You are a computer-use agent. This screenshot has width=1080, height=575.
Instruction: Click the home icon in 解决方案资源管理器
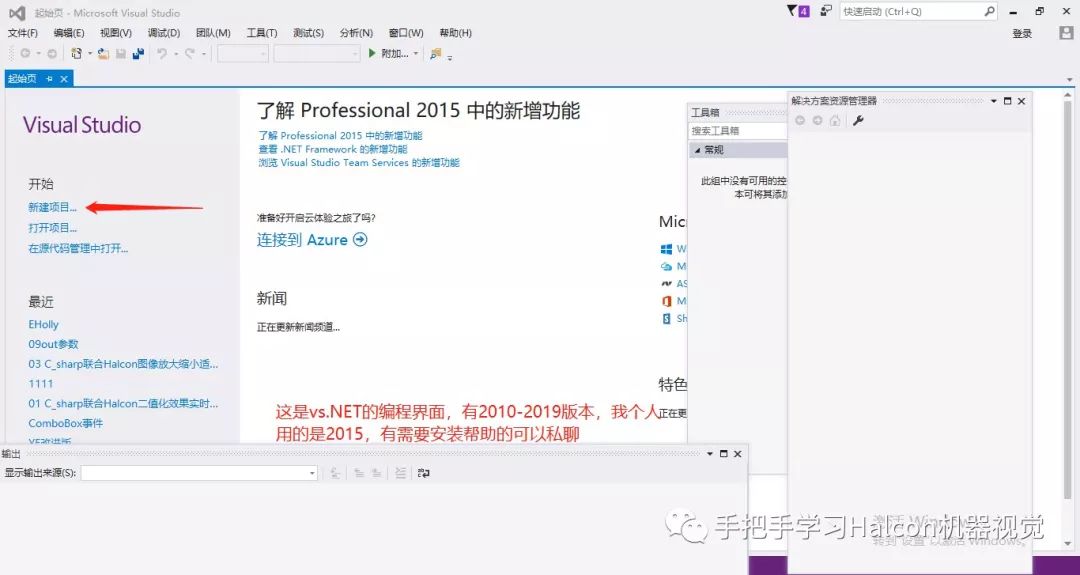835,121
